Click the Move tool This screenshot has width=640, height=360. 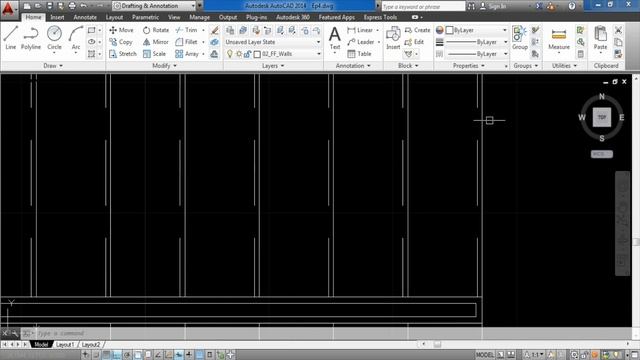pyautogui.click(x=121, y=30)
